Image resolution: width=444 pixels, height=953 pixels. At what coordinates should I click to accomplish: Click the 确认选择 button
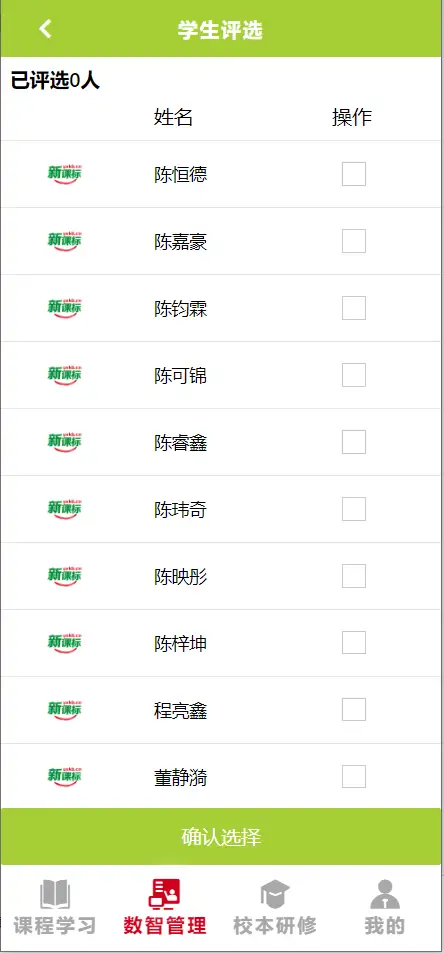click(x=221, y=837)
